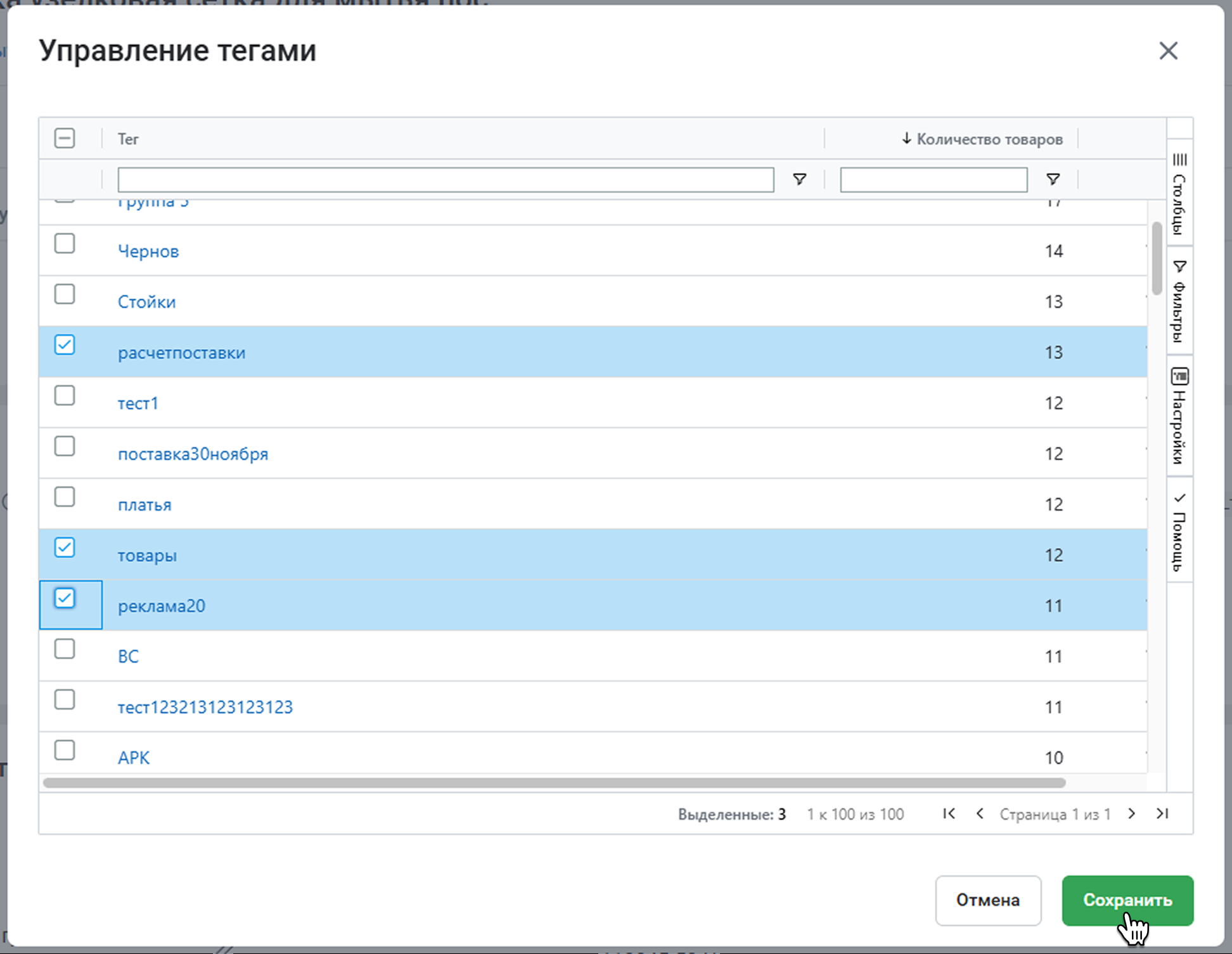
Task: Sort by the Тег column header
Action: pos(128,139)
